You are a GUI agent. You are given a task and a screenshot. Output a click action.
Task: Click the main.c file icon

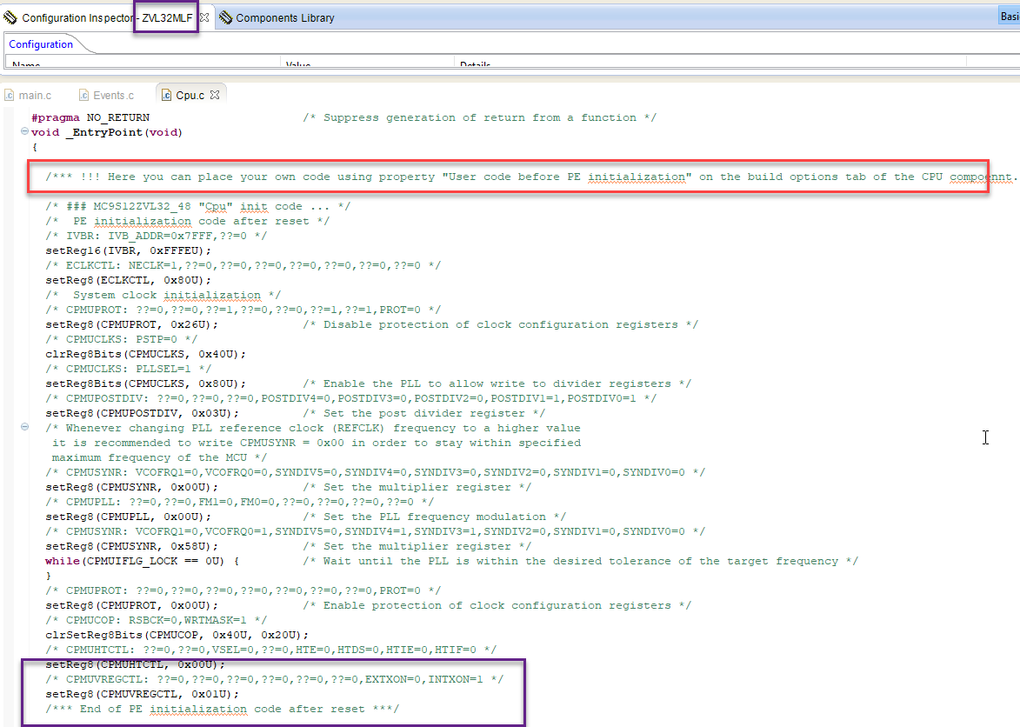(x=9, y=95)
